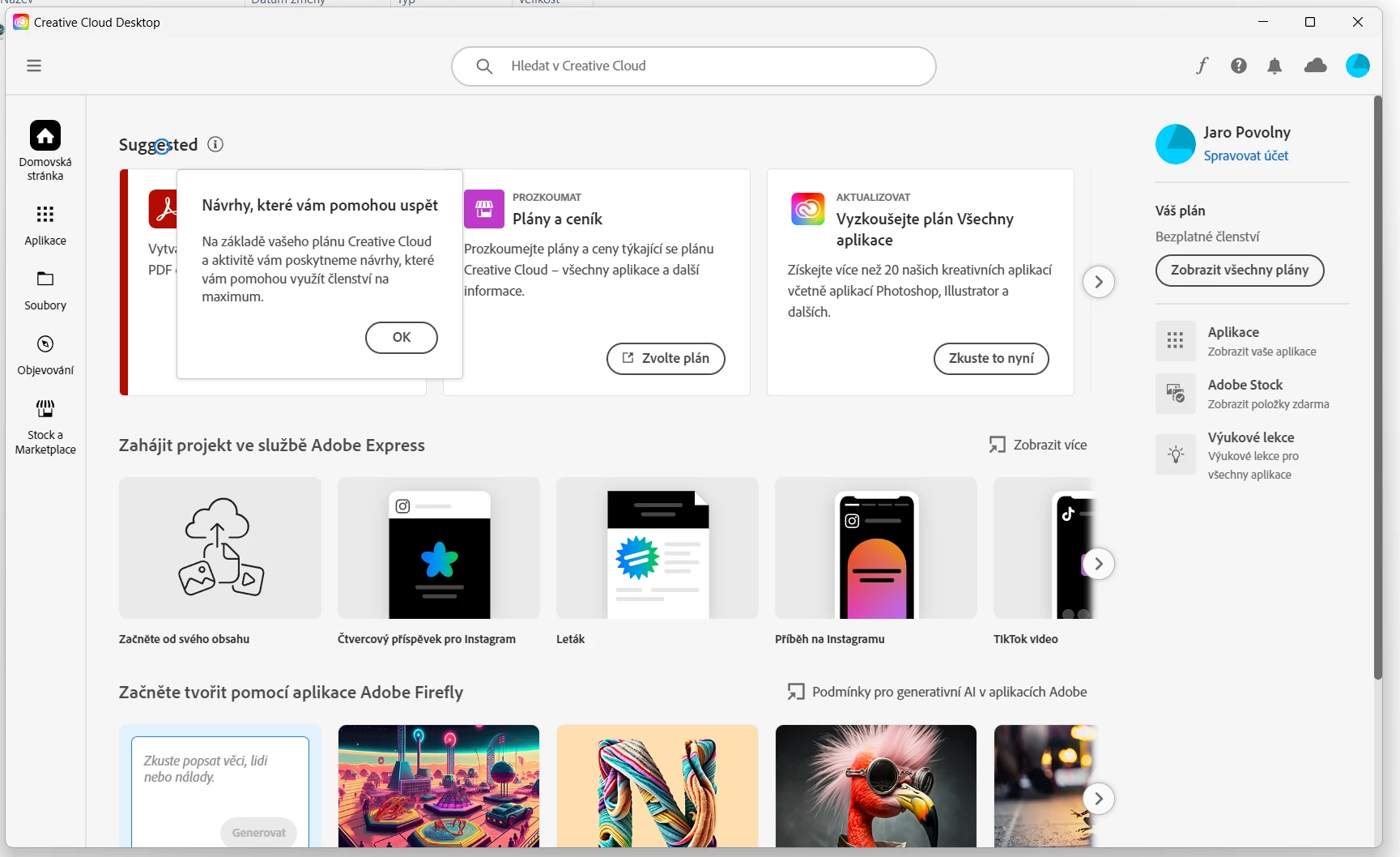The image size is (1400, 857).
Task: Open the profile avatar in header
Action: coord(1358,66)
